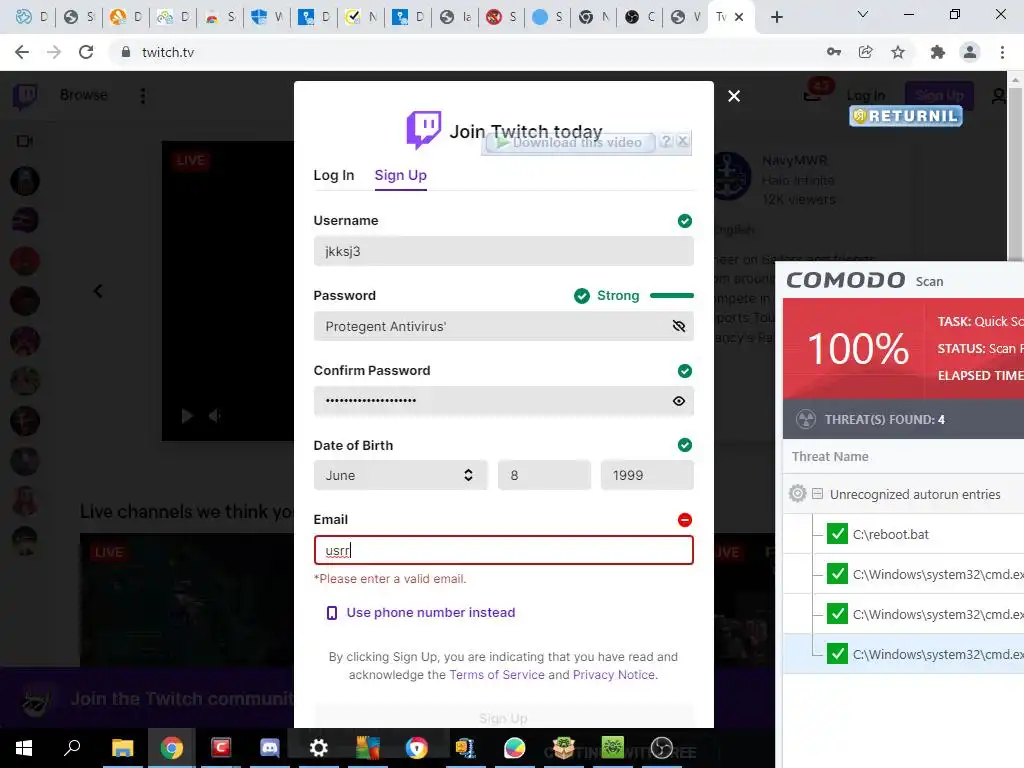Click Twitch followed channels camera icon
Image resolution: width=1024 pixels, height=768 pixels.
(x=25, y=141)
